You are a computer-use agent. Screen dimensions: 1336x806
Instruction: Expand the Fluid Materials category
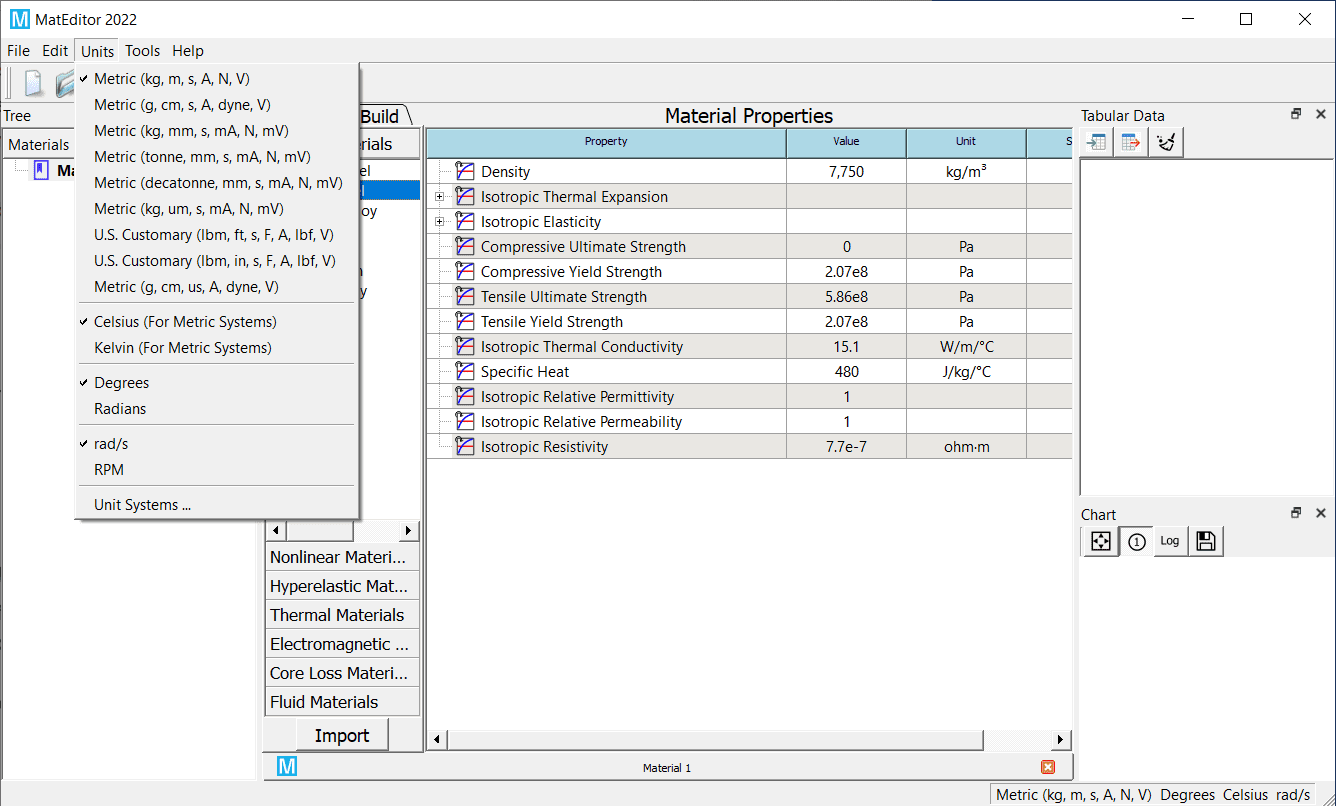click(341, 702)
